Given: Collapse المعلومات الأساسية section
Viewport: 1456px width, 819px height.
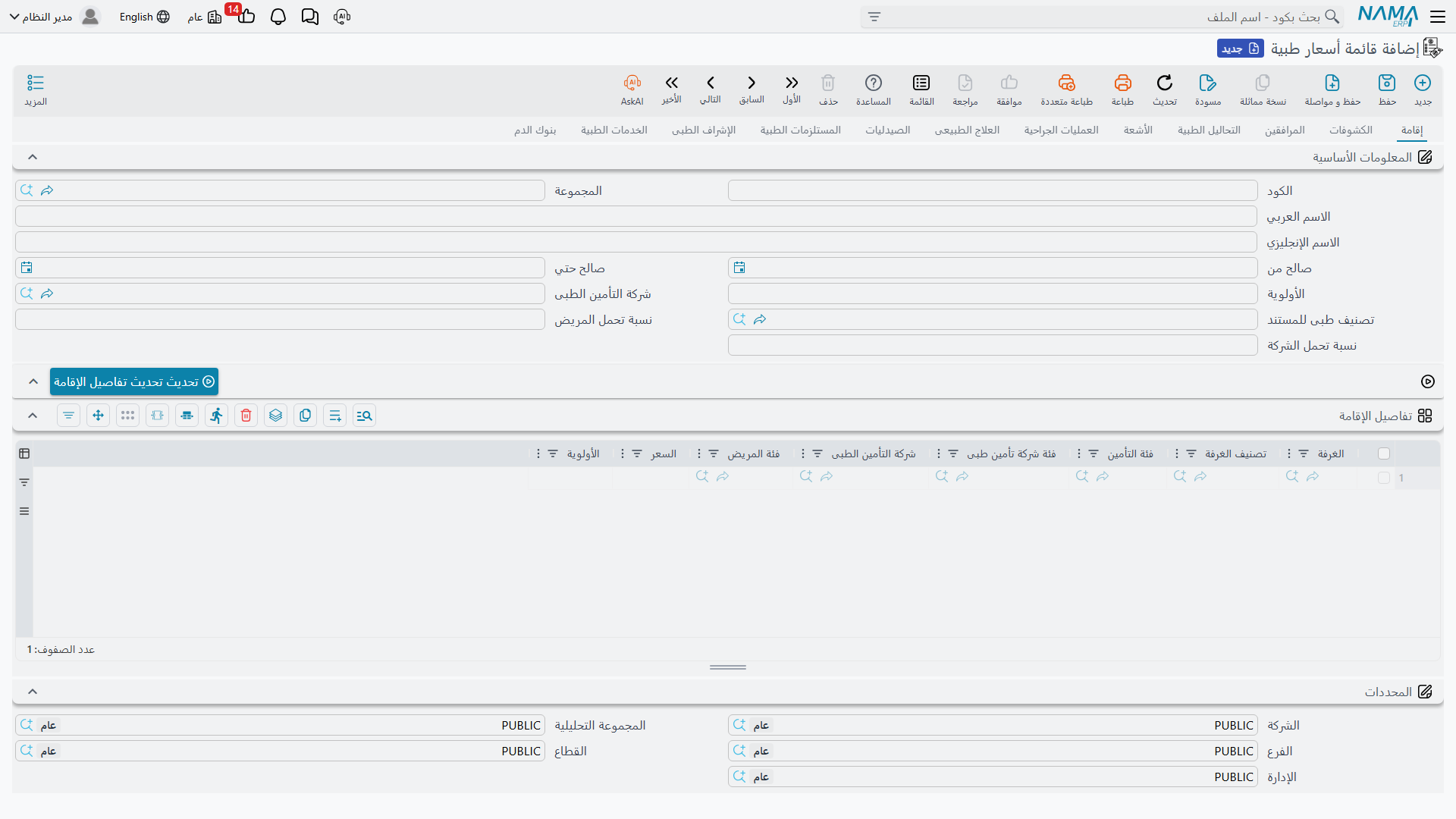Looking at the screenshot, I should (x=33, y=157).
